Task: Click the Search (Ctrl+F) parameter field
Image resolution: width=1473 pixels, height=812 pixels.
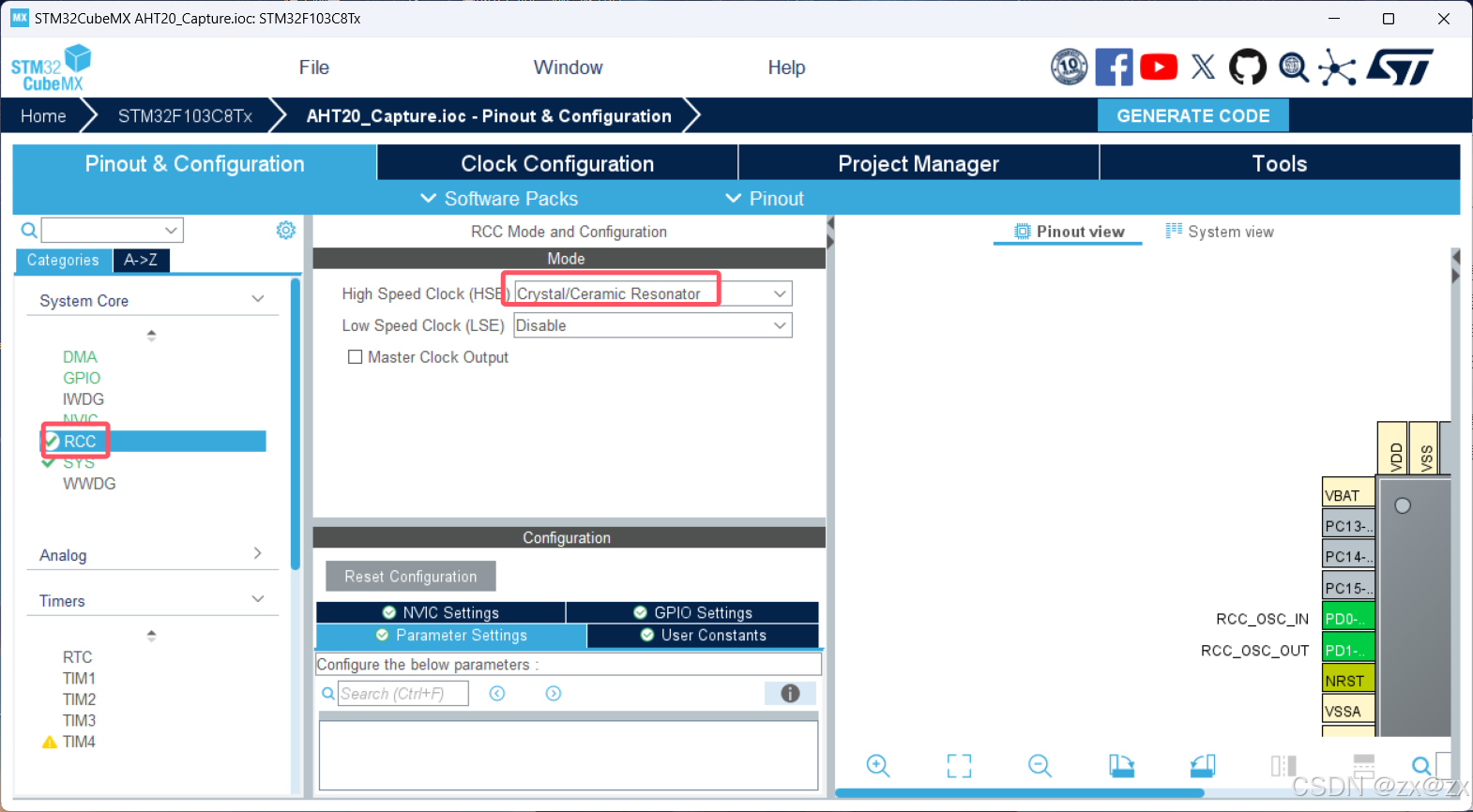Action: click(x=403, y=693)
